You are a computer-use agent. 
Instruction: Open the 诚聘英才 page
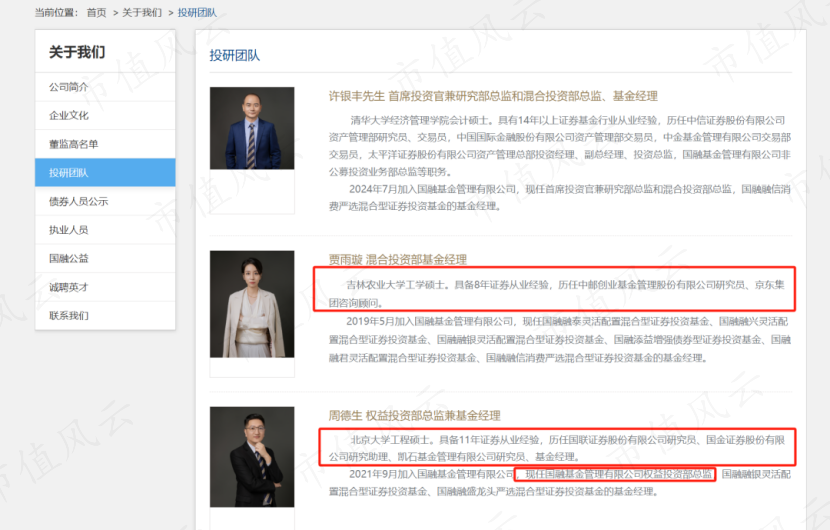point(105,287)
